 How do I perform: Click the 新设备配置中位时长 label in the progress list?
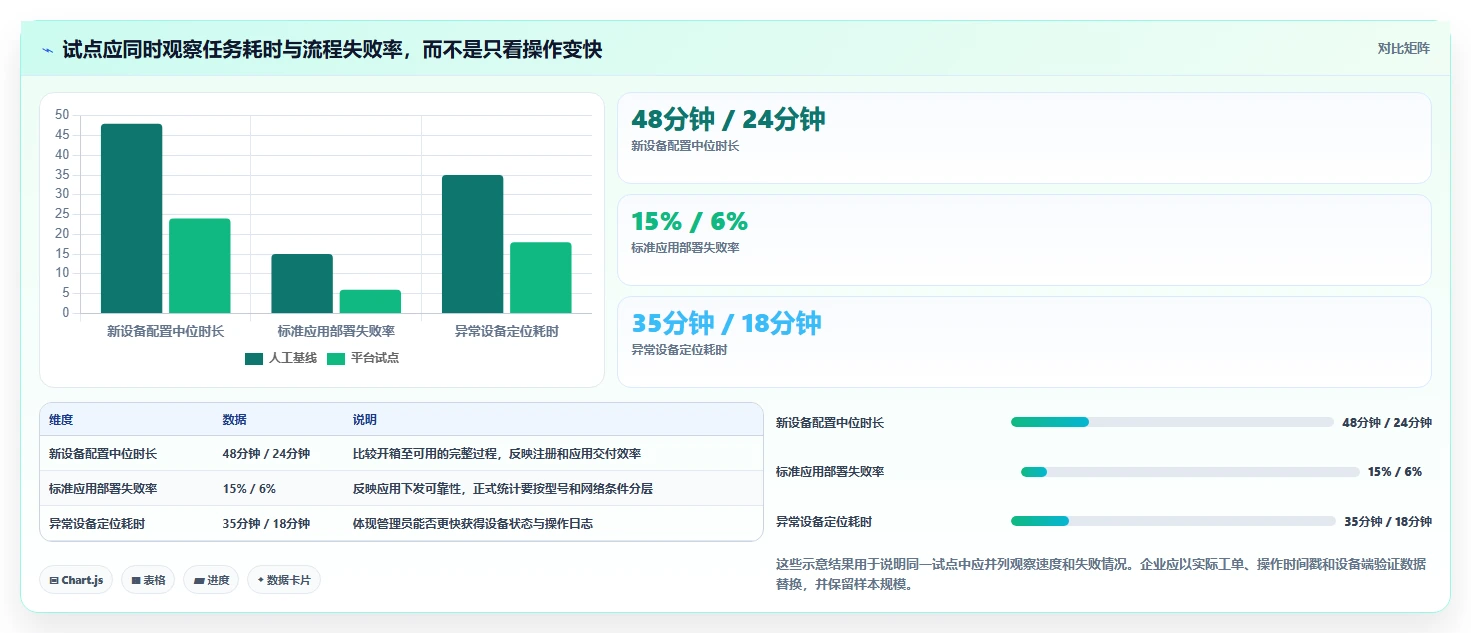coord(830,423)
